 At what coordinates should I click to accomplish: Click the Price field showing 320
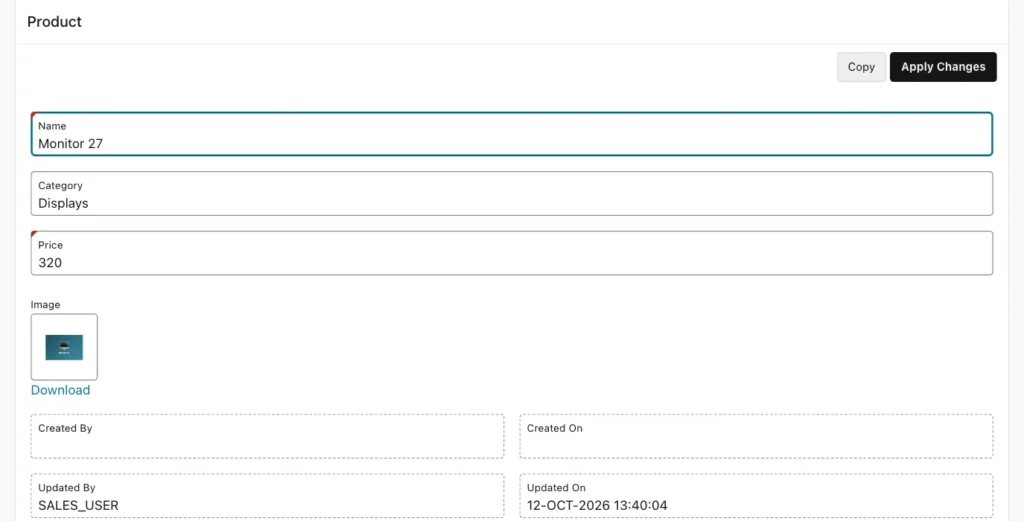coord(512,253)
